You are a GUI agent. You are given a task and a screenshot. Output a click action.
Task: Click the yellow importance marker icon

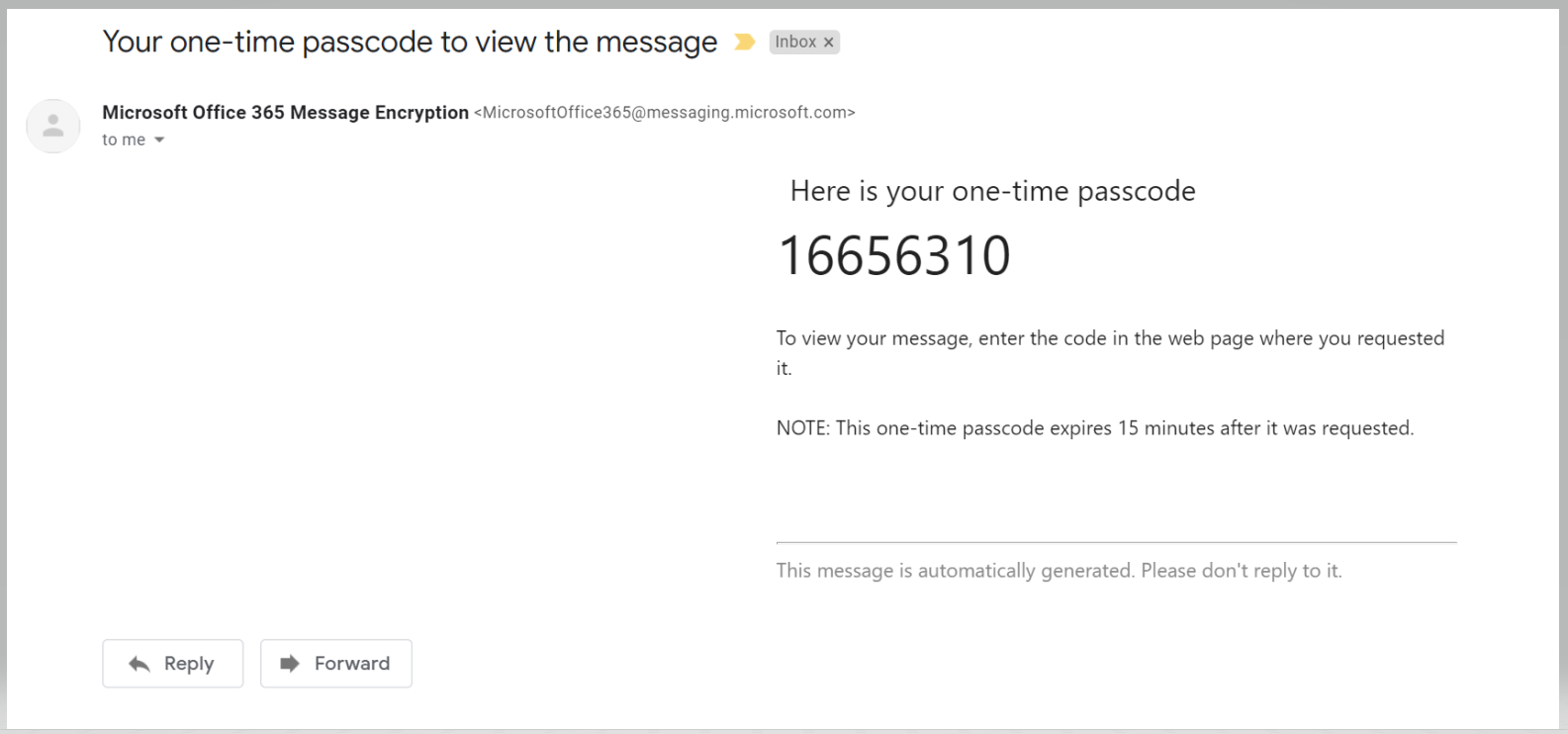point(744,42)
